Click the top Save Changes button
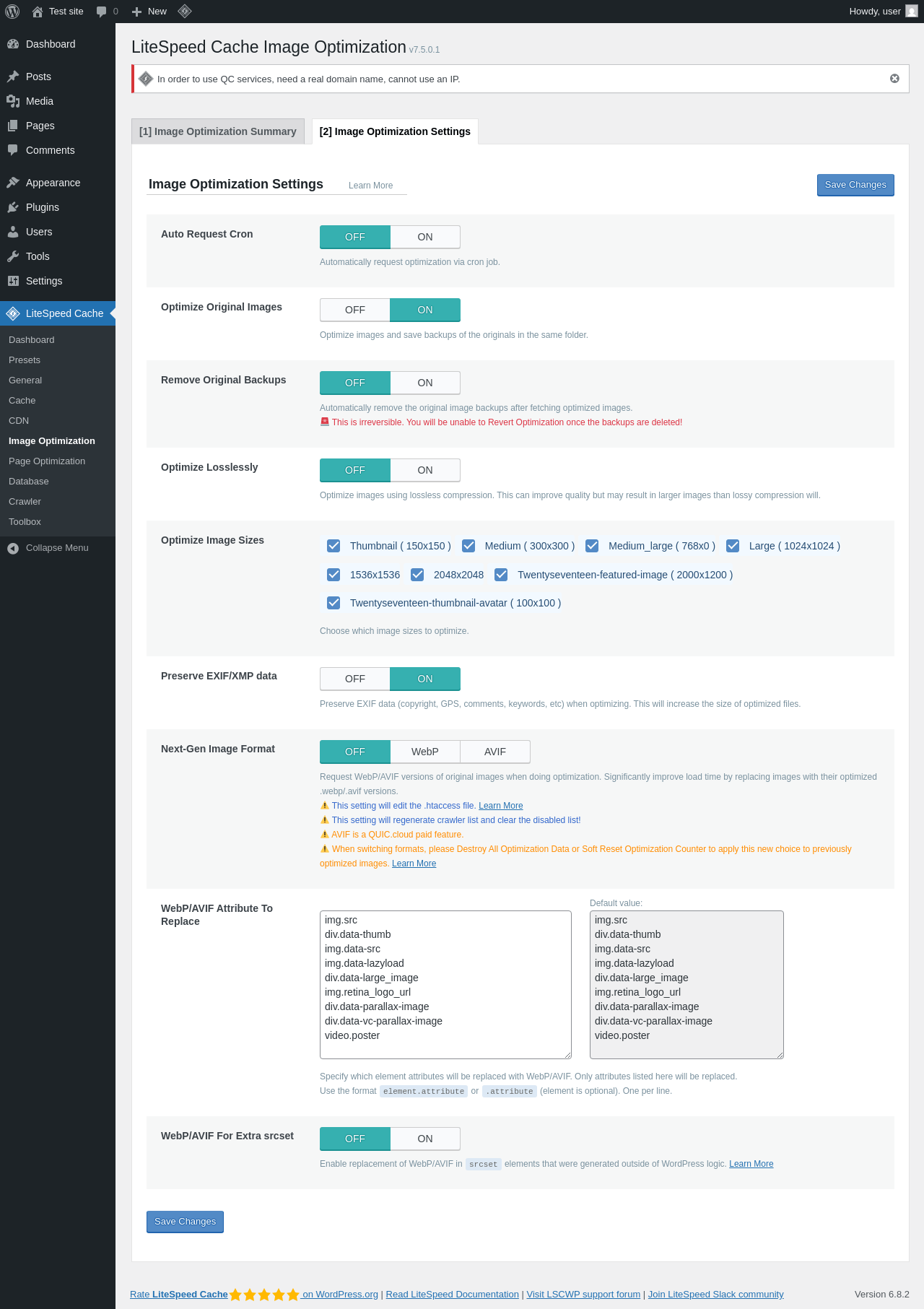 (x=855, y=185)
